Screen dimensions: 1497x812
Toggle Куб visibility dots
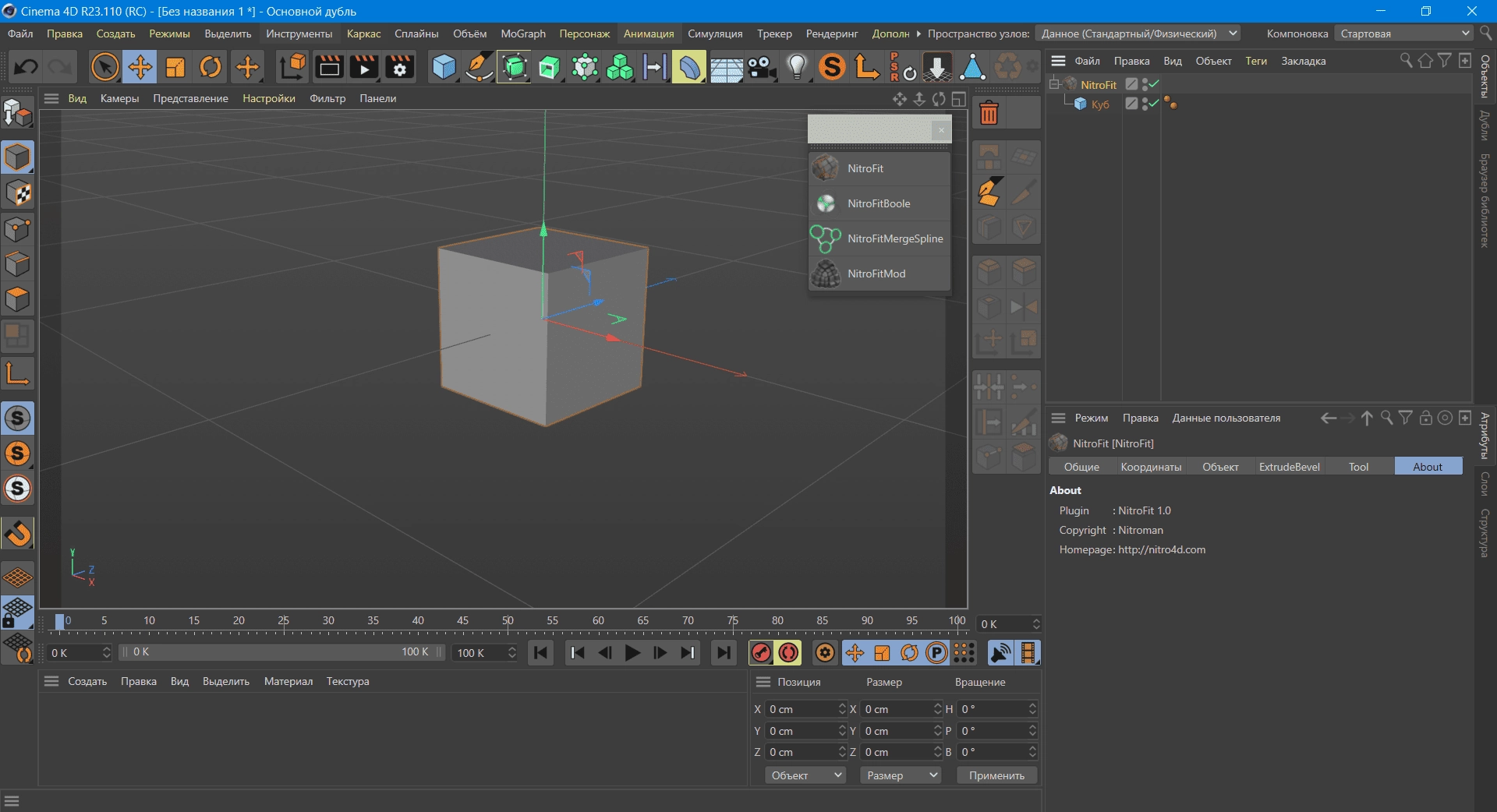pyautogui.click(x=1145, y=104)
